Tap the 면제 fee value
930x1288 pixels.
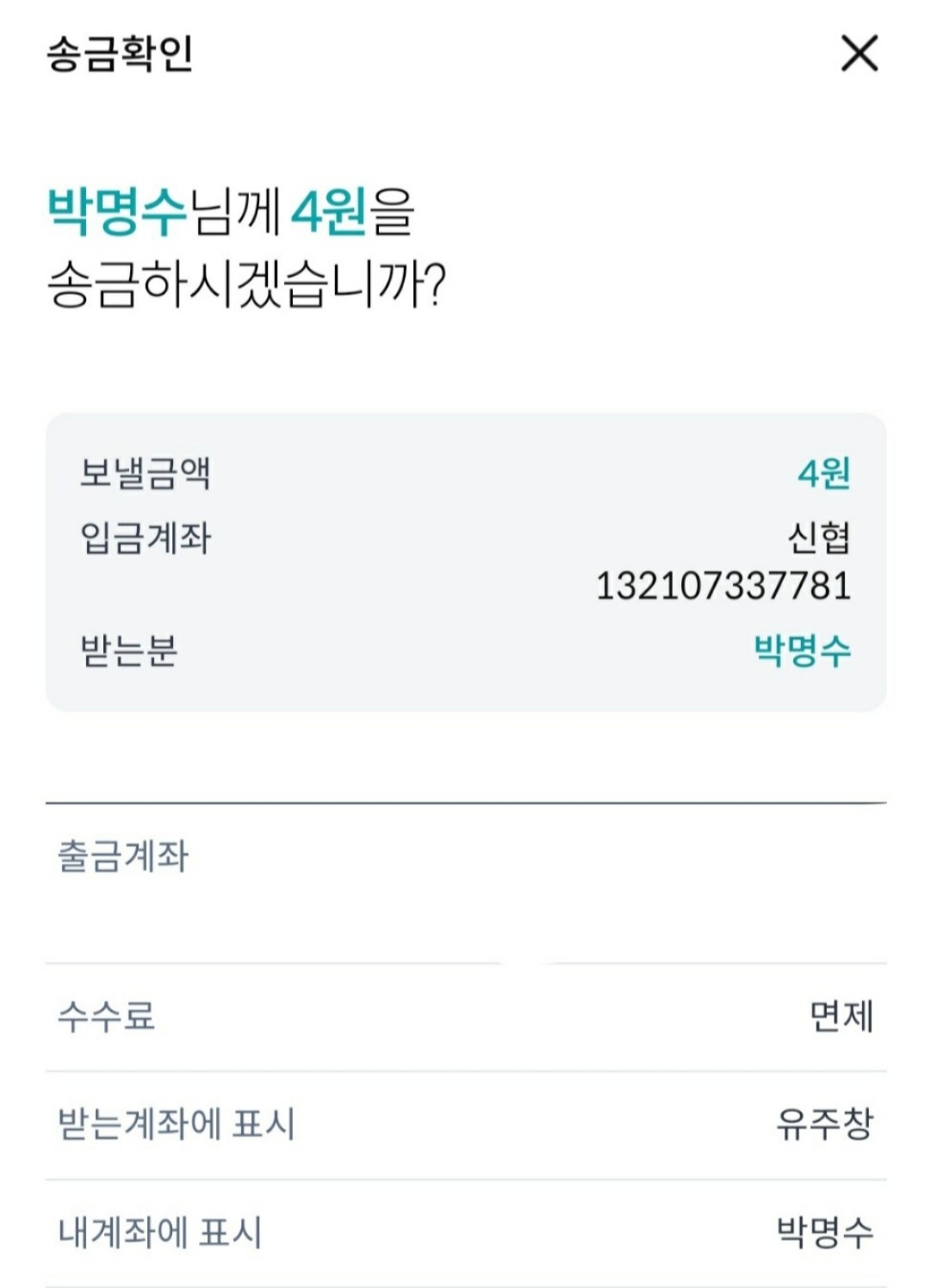pos(841,1017)
